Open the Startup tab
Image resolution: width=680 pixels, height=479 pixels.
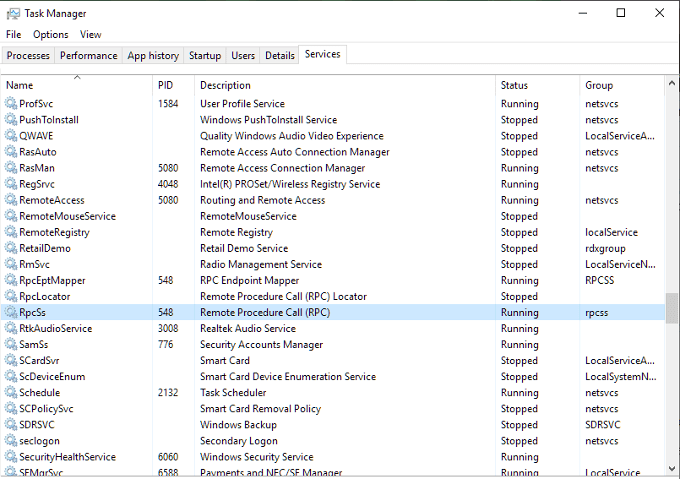click(x=205, y=56)
